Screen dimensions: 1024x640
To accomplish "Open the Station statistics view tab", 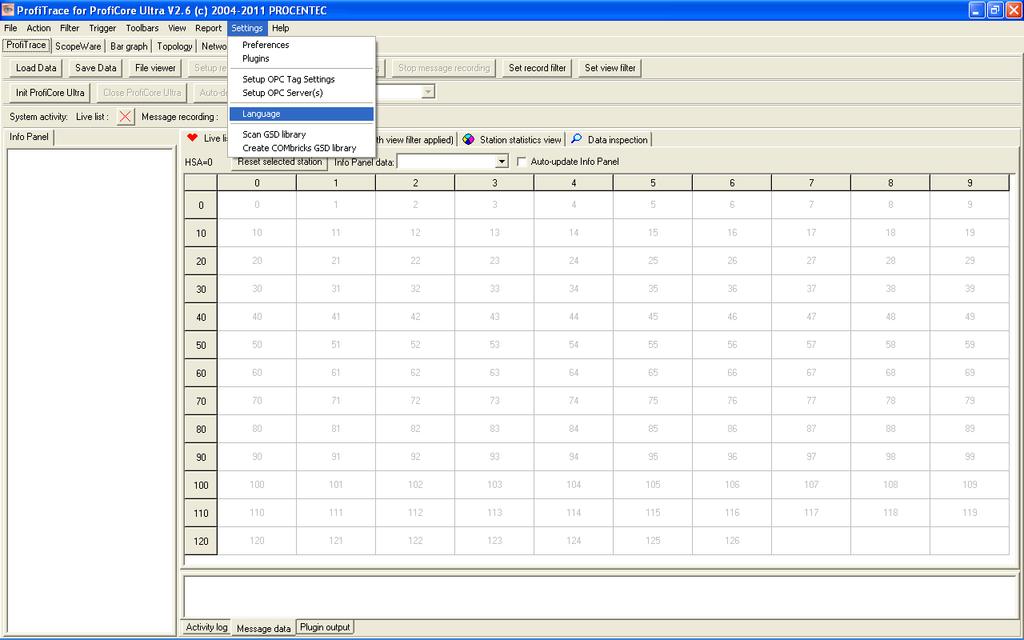I will (x=511, y=139).
